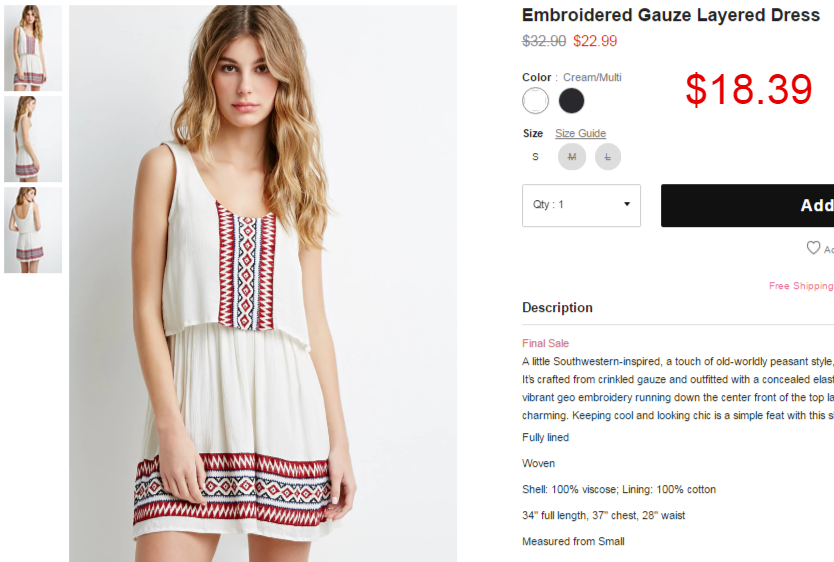Viewport: 834px width, 562px height.
Task: Click the Free Shipping link
Action: (801, 286)
